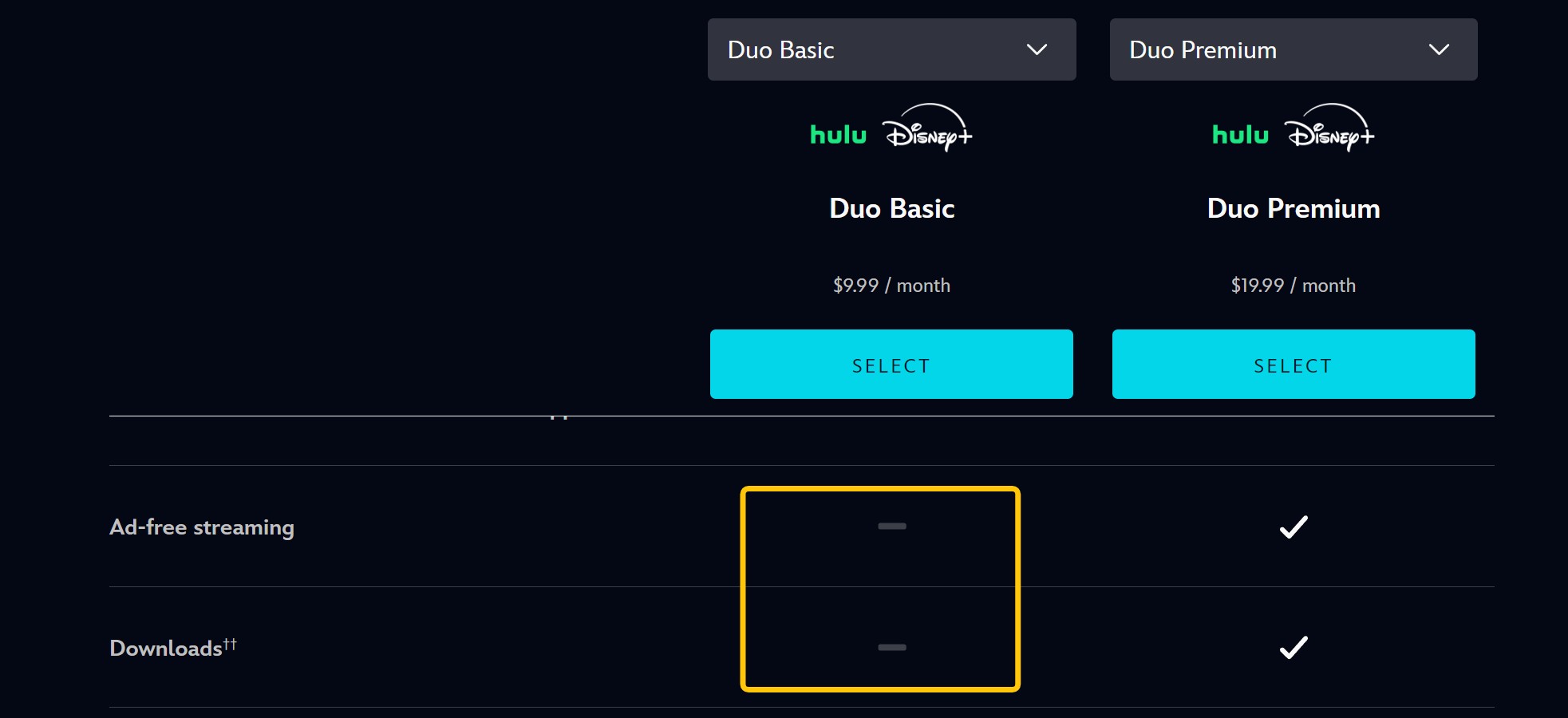
Task: Click the $9.99 / month price
Action: coord(891,286)
